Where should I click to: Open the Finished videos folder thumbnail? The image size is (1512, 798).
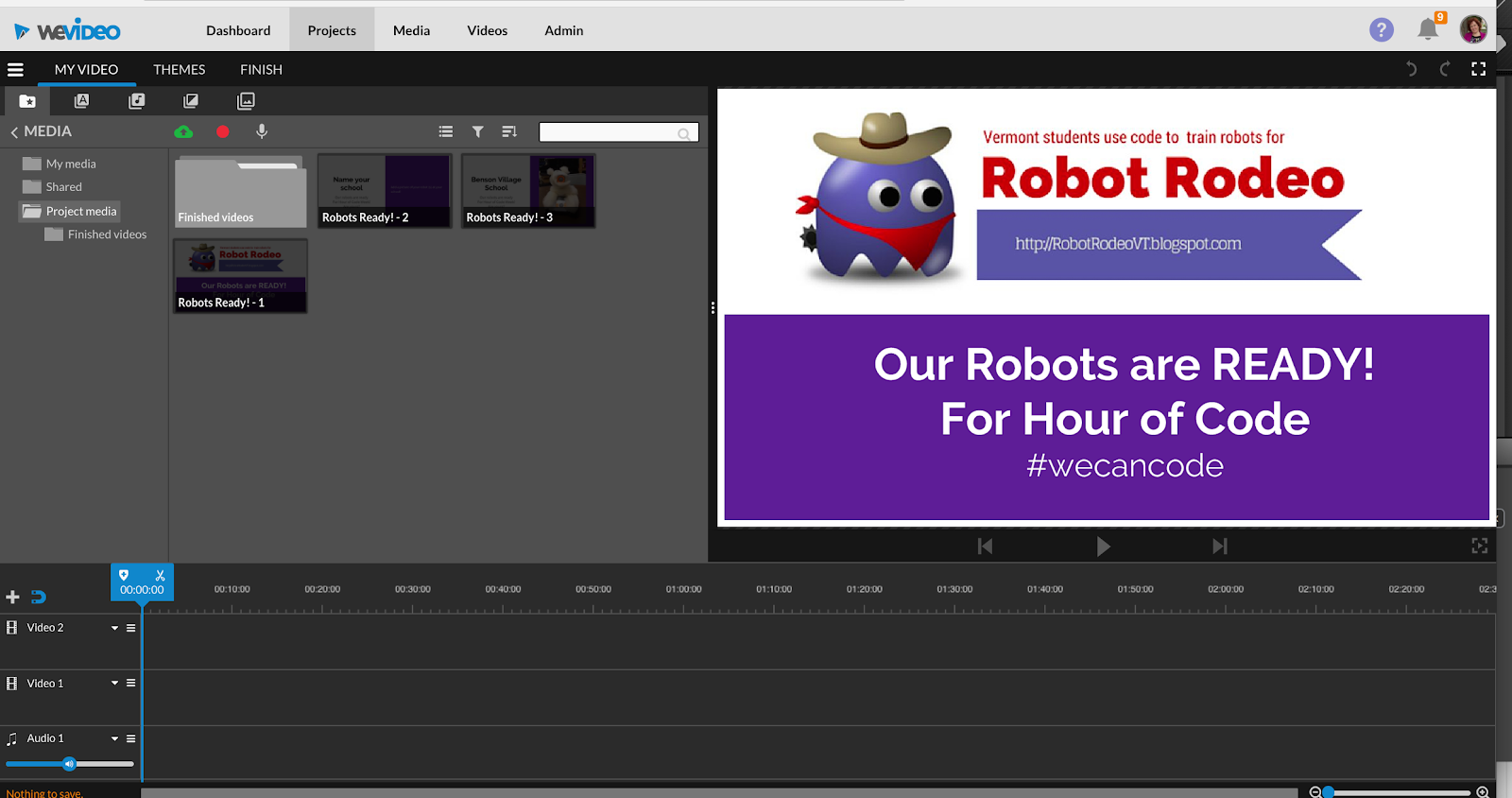240,191
